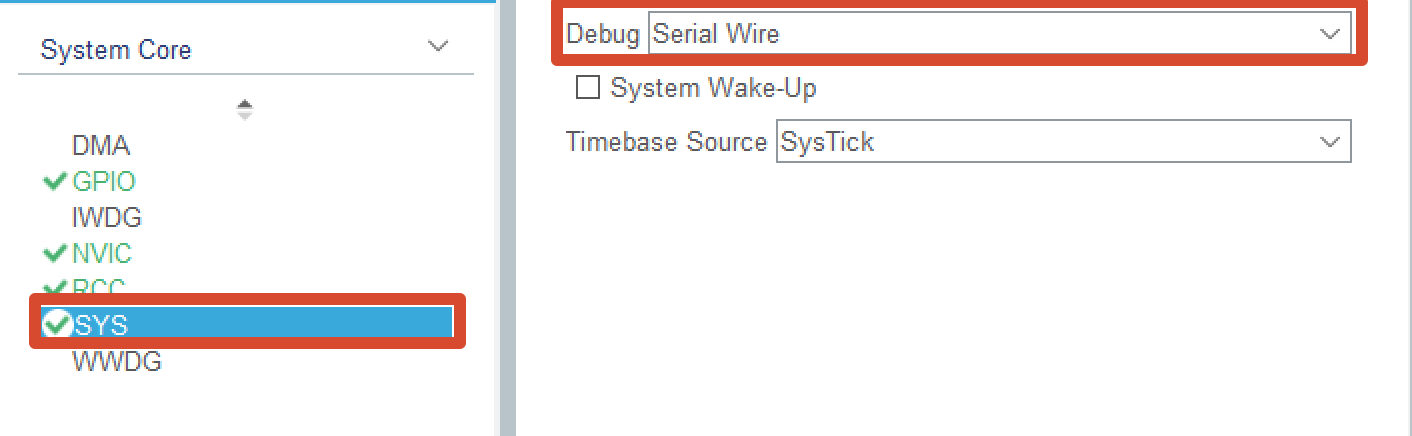1412x436 pixels.
Task: Click the up/down sort arrows above DMA
Action: (245, 110)
